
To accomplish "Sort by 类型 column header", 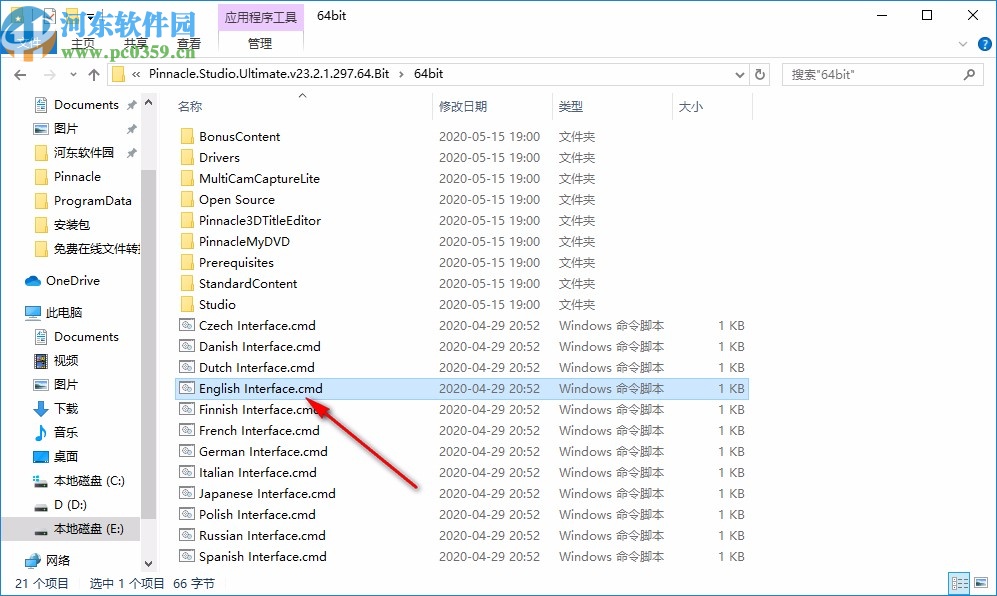I will pos(570,106).
